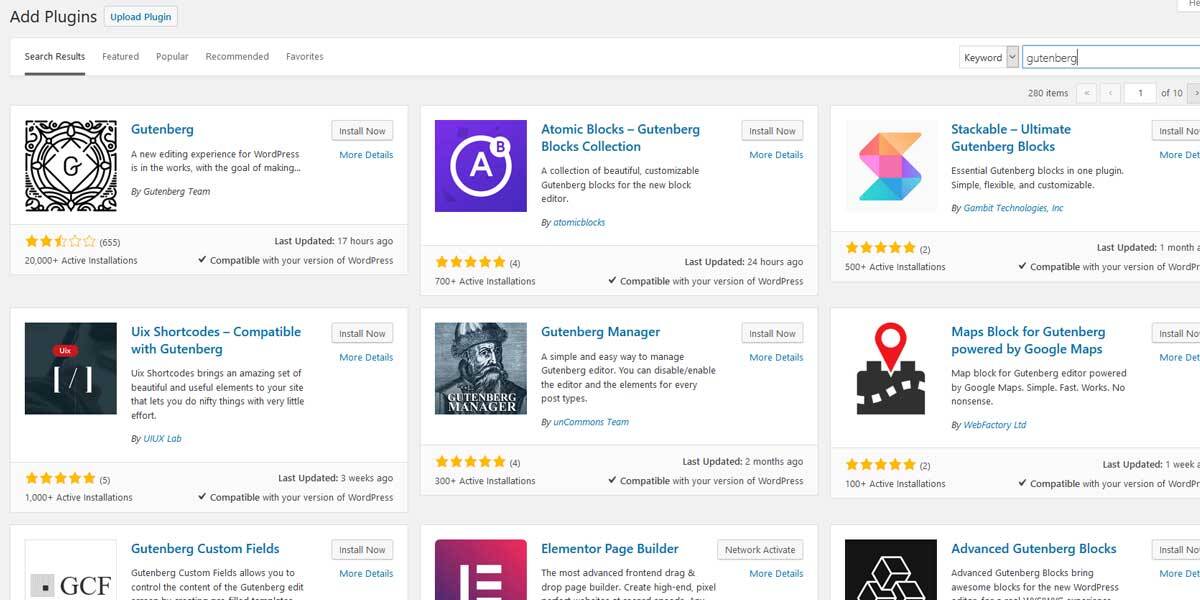The width and height of the screenshot is (1200, 600).
Task: Click the "1,000+ Active Installations" text
Action: pyautogui.click(x=79, y=498)
